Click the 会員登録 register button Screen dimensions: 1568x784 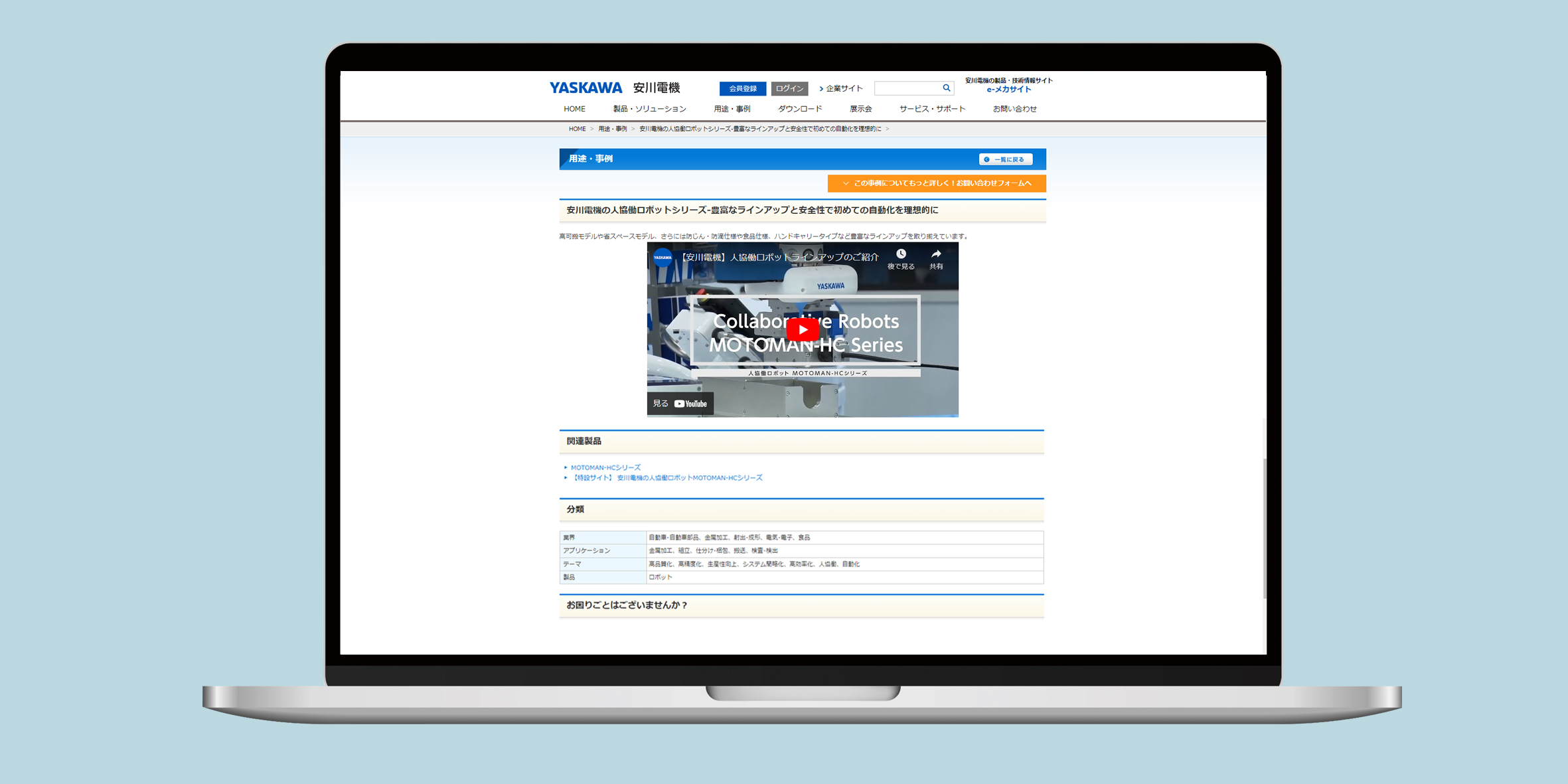[x=743, y=88]
